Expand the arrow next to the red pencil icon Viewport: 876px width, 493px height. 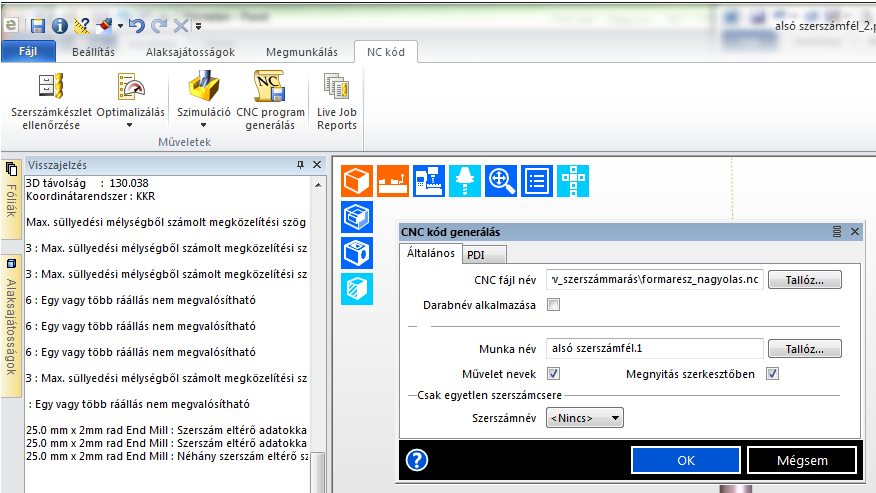(120, 26)
